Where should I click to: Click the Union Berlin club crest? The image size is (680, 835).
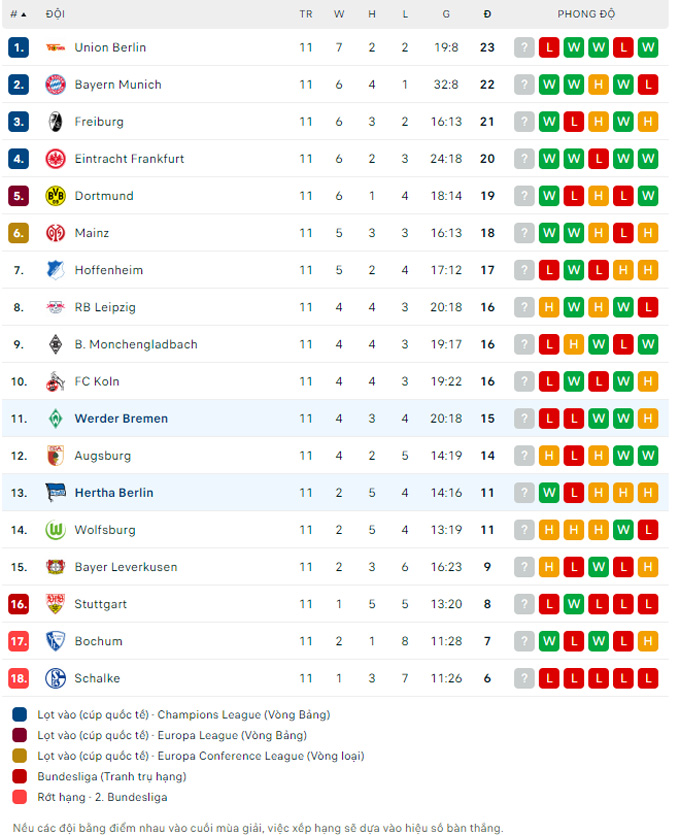[x=55, y=47]
